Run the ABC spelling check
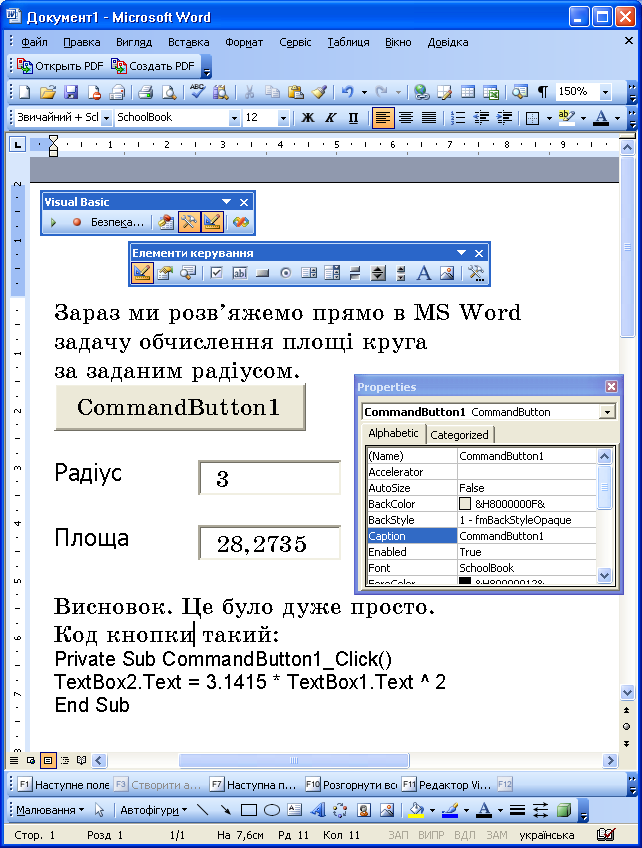Image resolution: width=642 pixels, height=848 pixels. coord(197,91)
